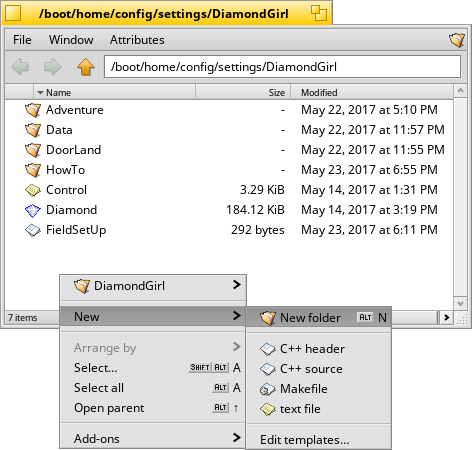Expand the Add-ons submenu
The width and height of the screenshot is (472, 450).
(x=153, y=439)
